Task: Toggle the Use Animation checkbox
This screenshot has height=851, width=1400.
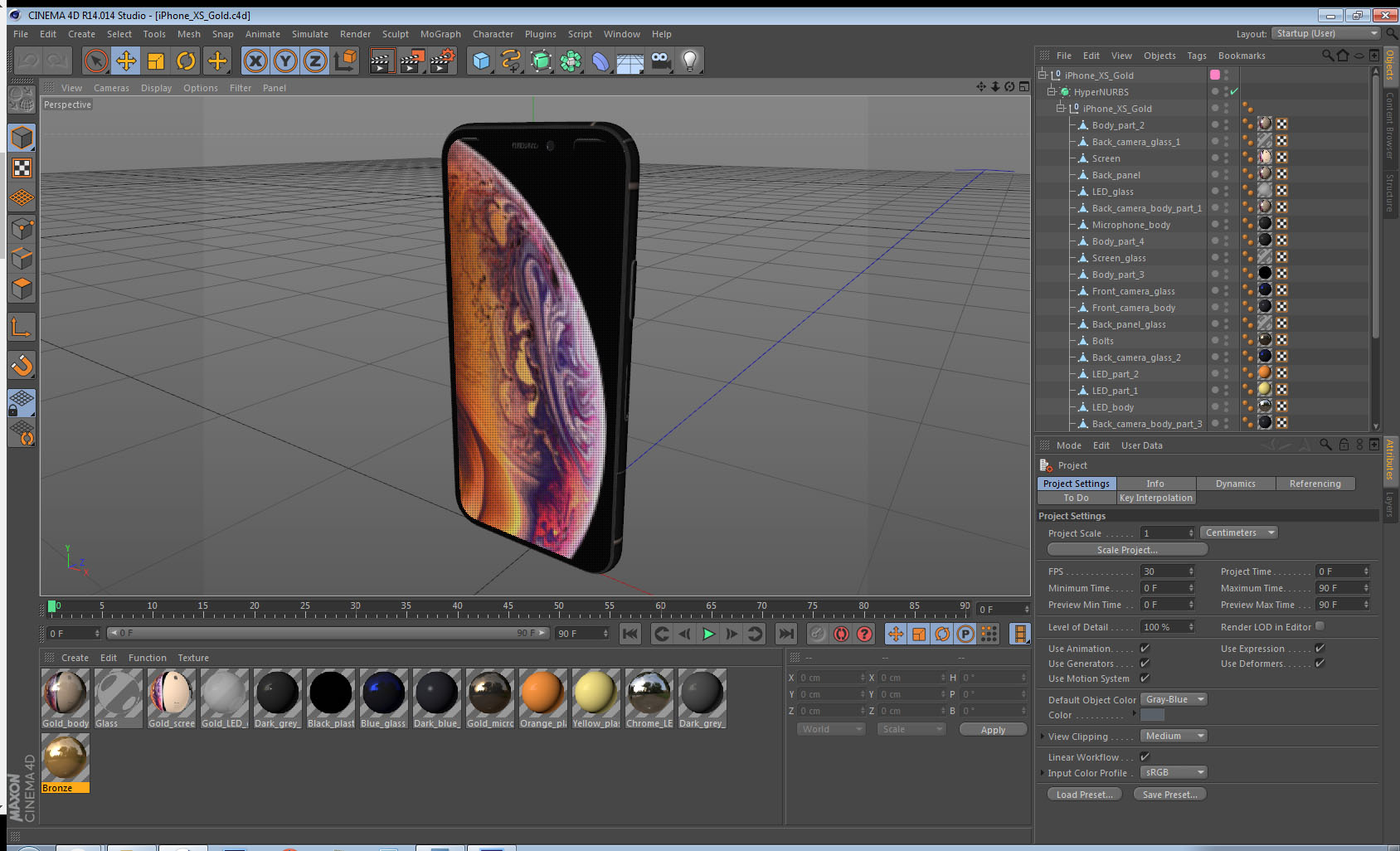Action: tap(1145, 648)
